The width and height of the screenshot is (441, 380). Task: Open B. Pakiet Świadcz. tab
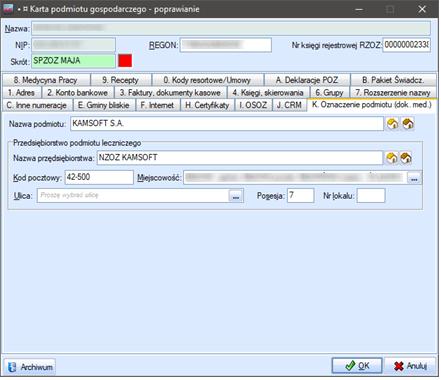[x=393, y=80]
